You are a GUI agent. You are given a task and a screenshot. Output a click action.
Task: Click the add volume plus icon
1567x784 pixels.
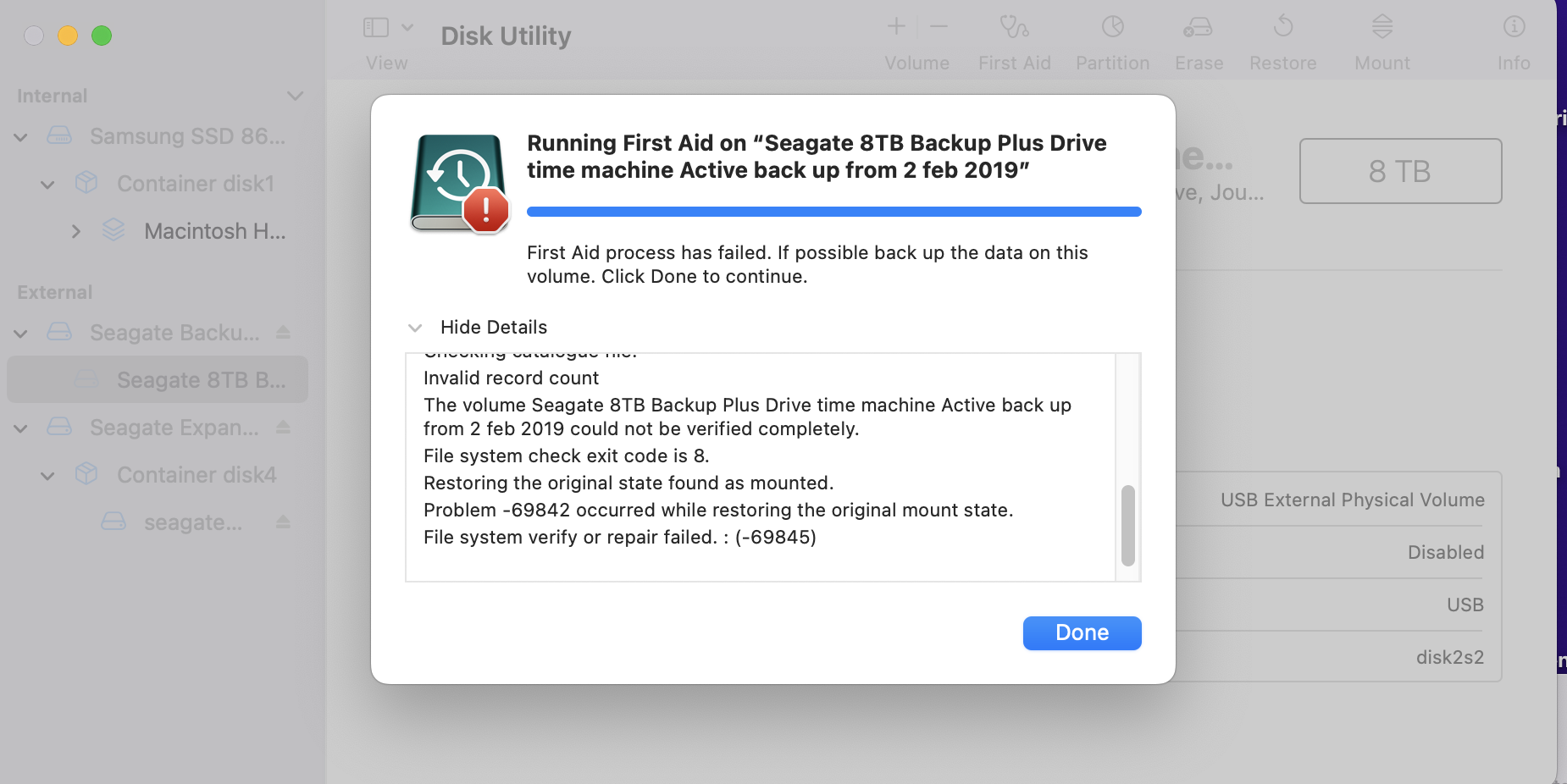896,27
